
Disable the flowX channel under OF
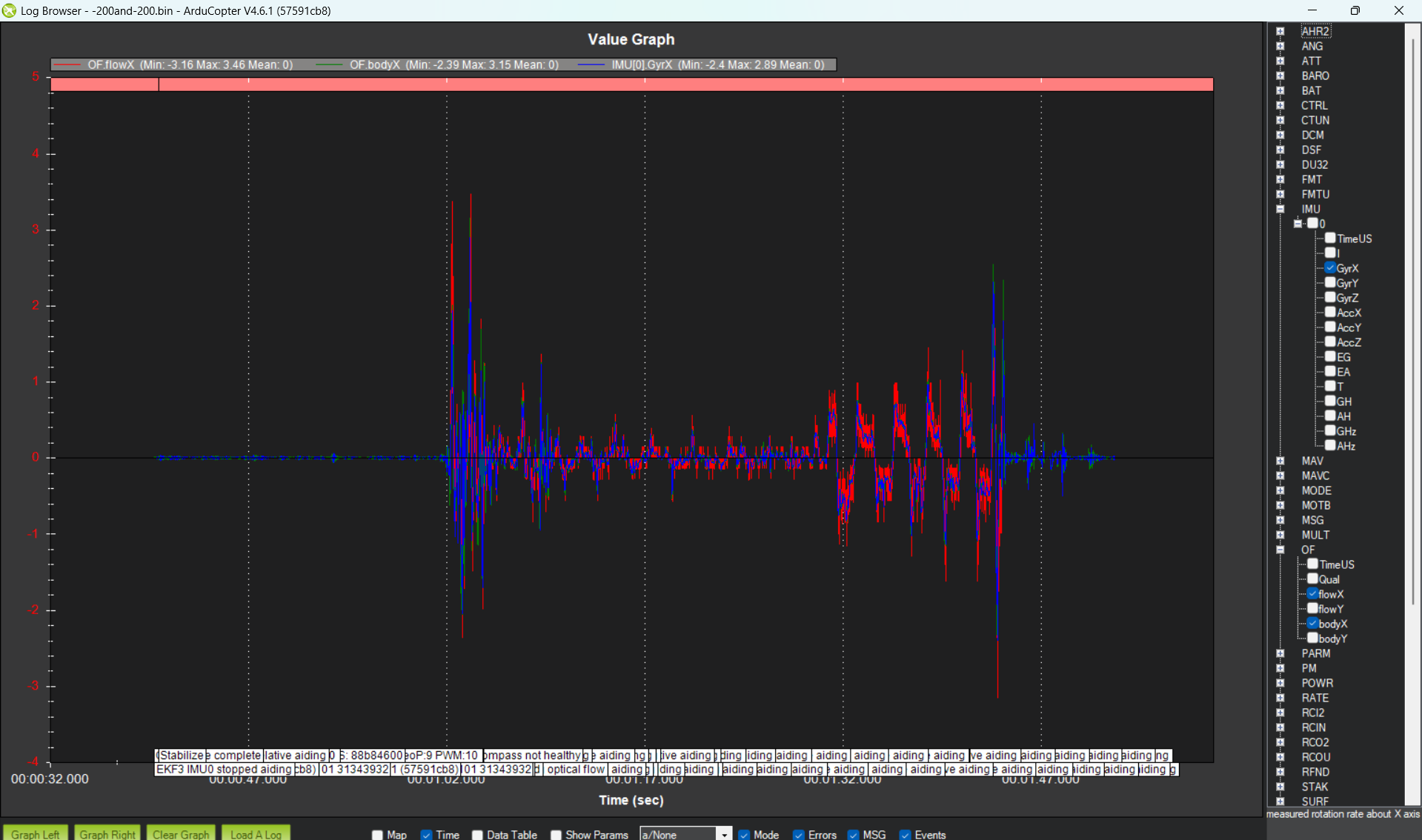click(1312, 593)
